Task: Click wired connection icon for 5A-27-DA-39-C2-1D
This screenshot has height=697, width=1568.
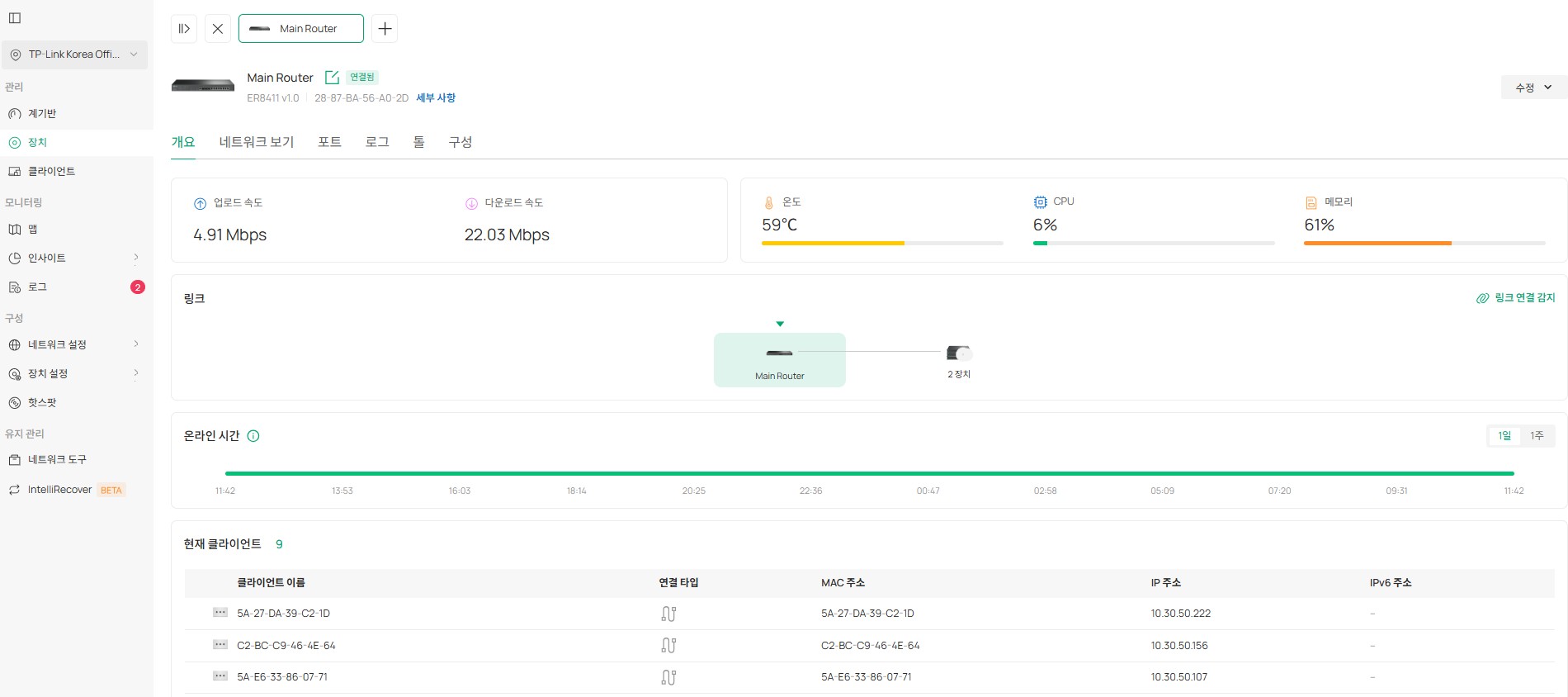Action: click(668, 614)
